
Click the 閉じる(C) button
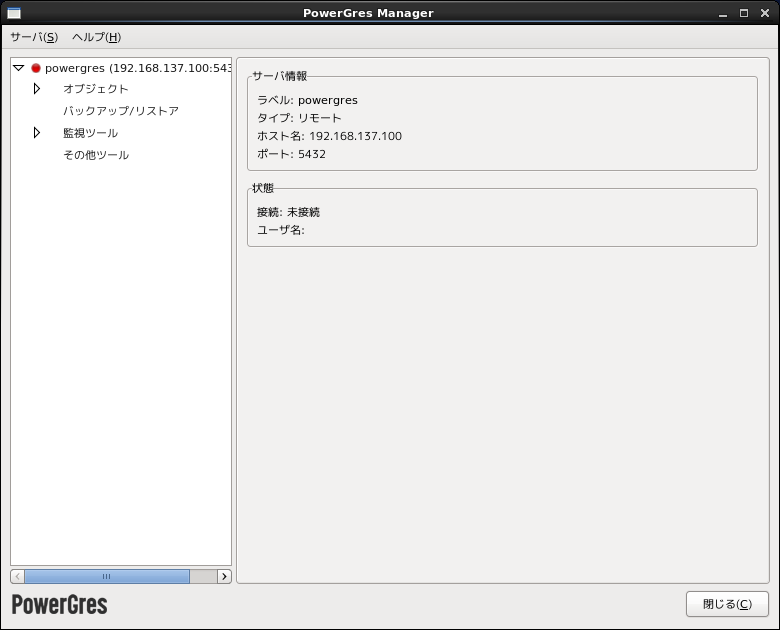pyautogui.click(x=727, y=604)
